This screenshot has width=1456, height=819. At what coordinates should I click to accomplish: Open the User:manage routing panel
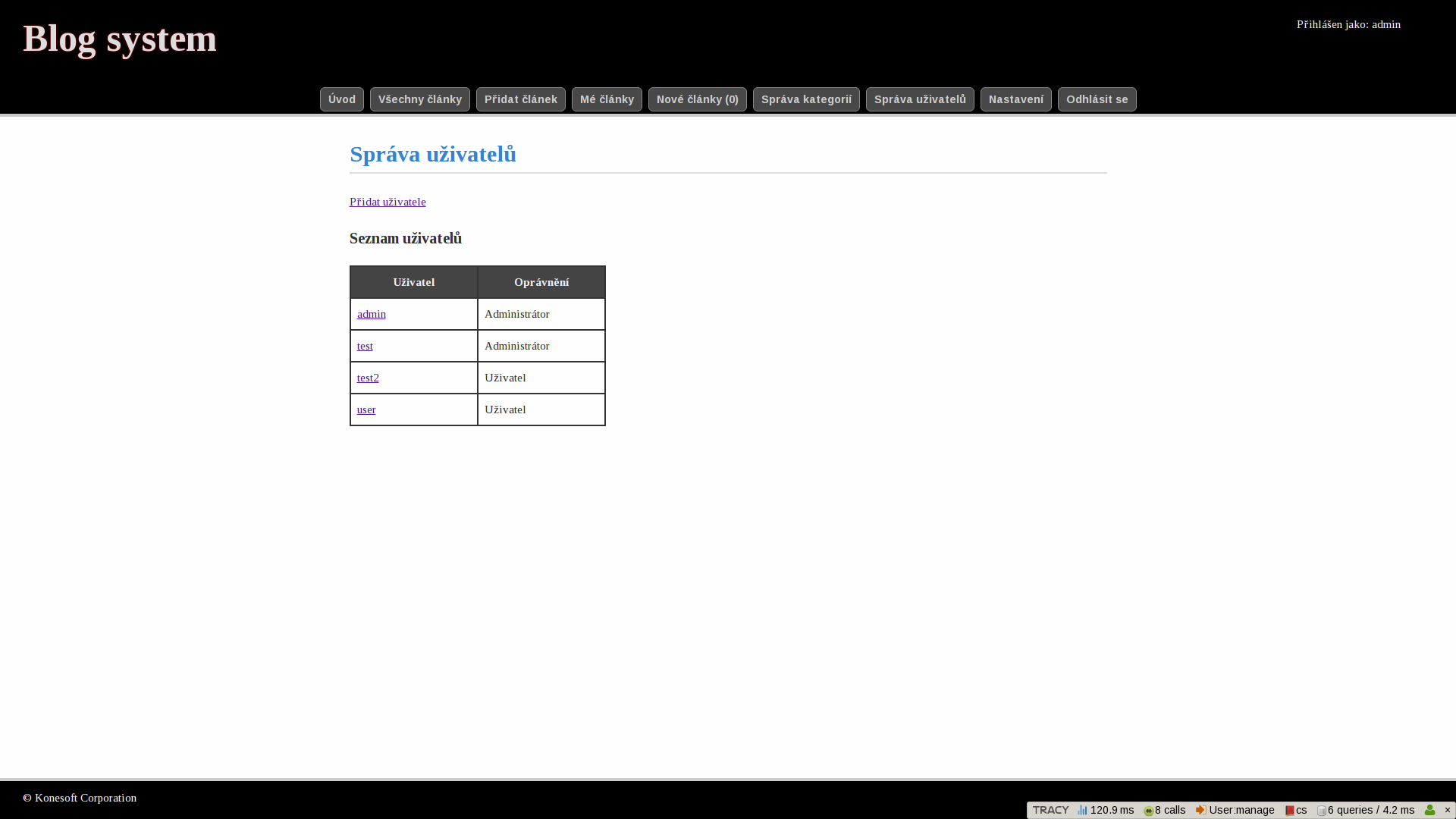pyautogui.click(x=1235, y=810)
